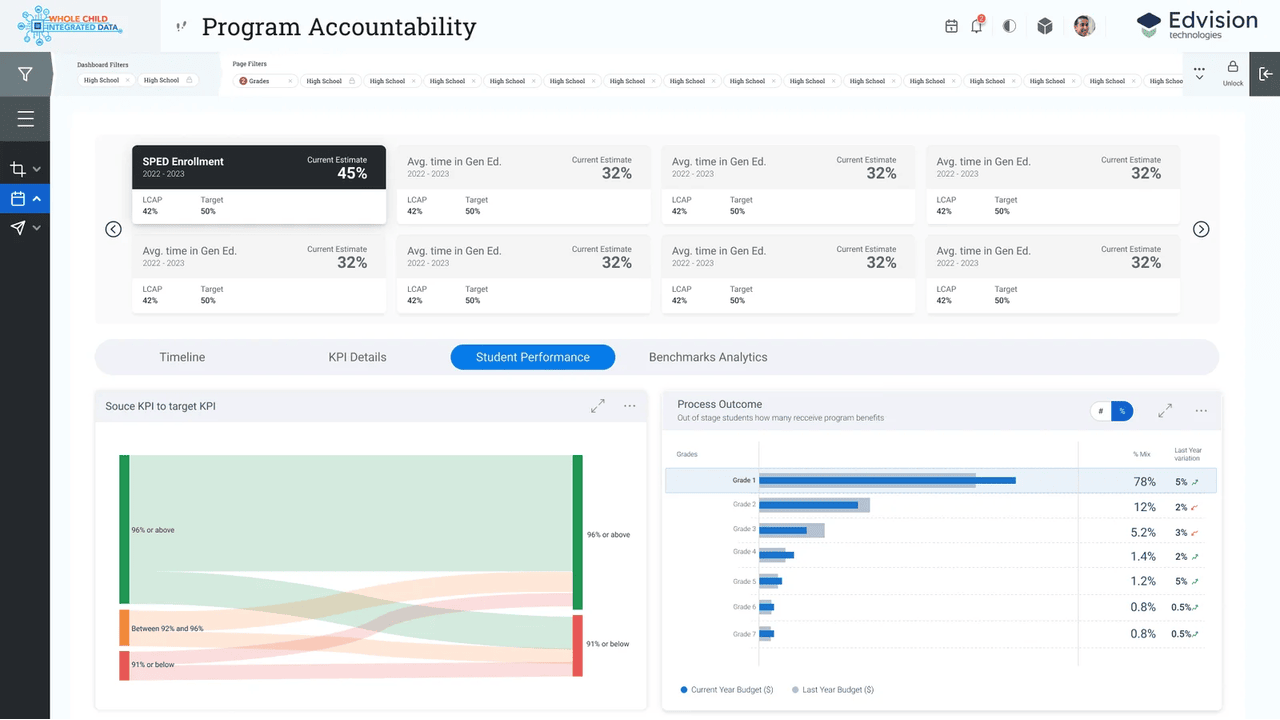Select the Grade 6 row label

[x=744, y=607]
